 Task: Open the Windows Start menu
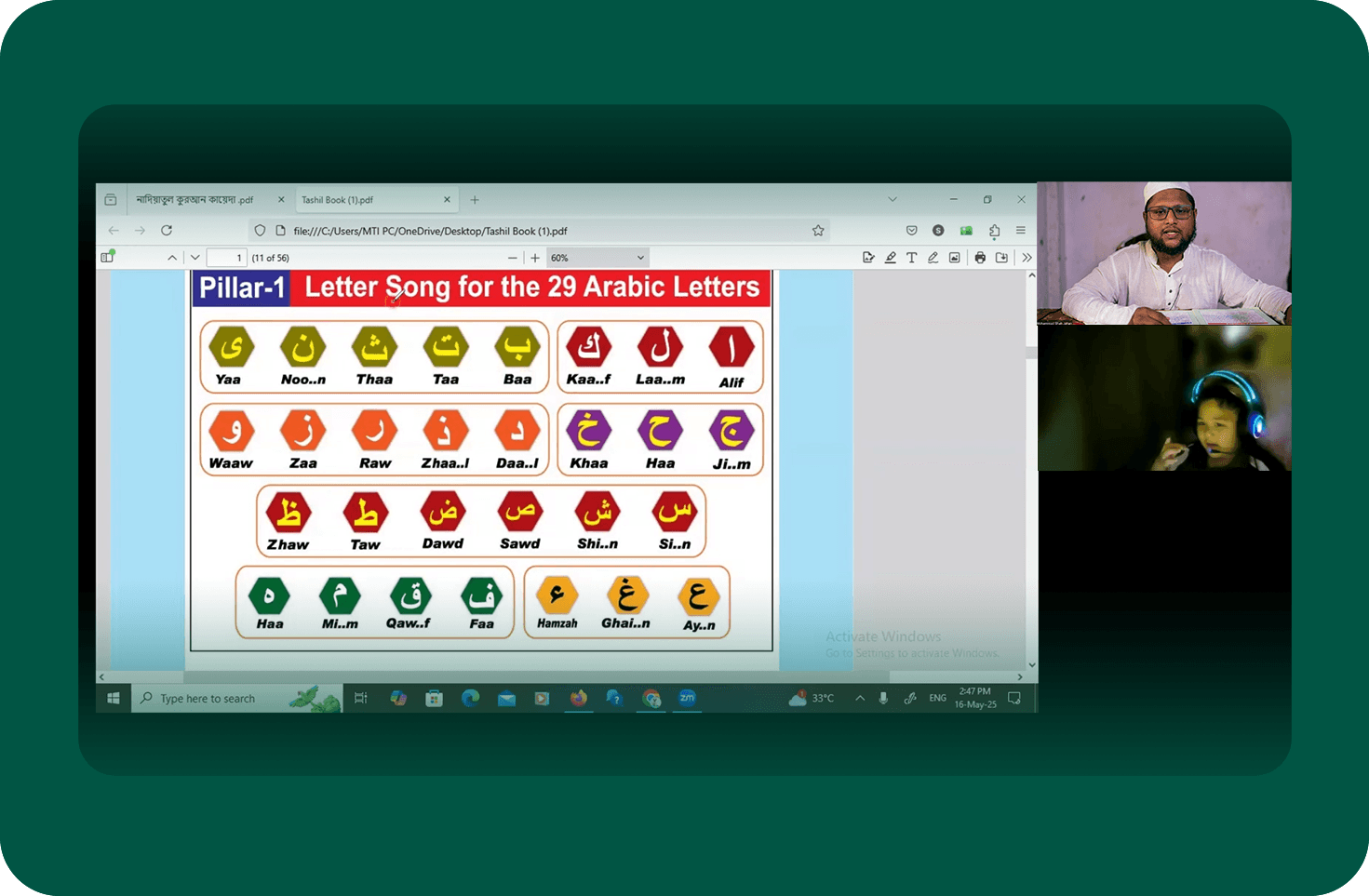pos(114,699)
